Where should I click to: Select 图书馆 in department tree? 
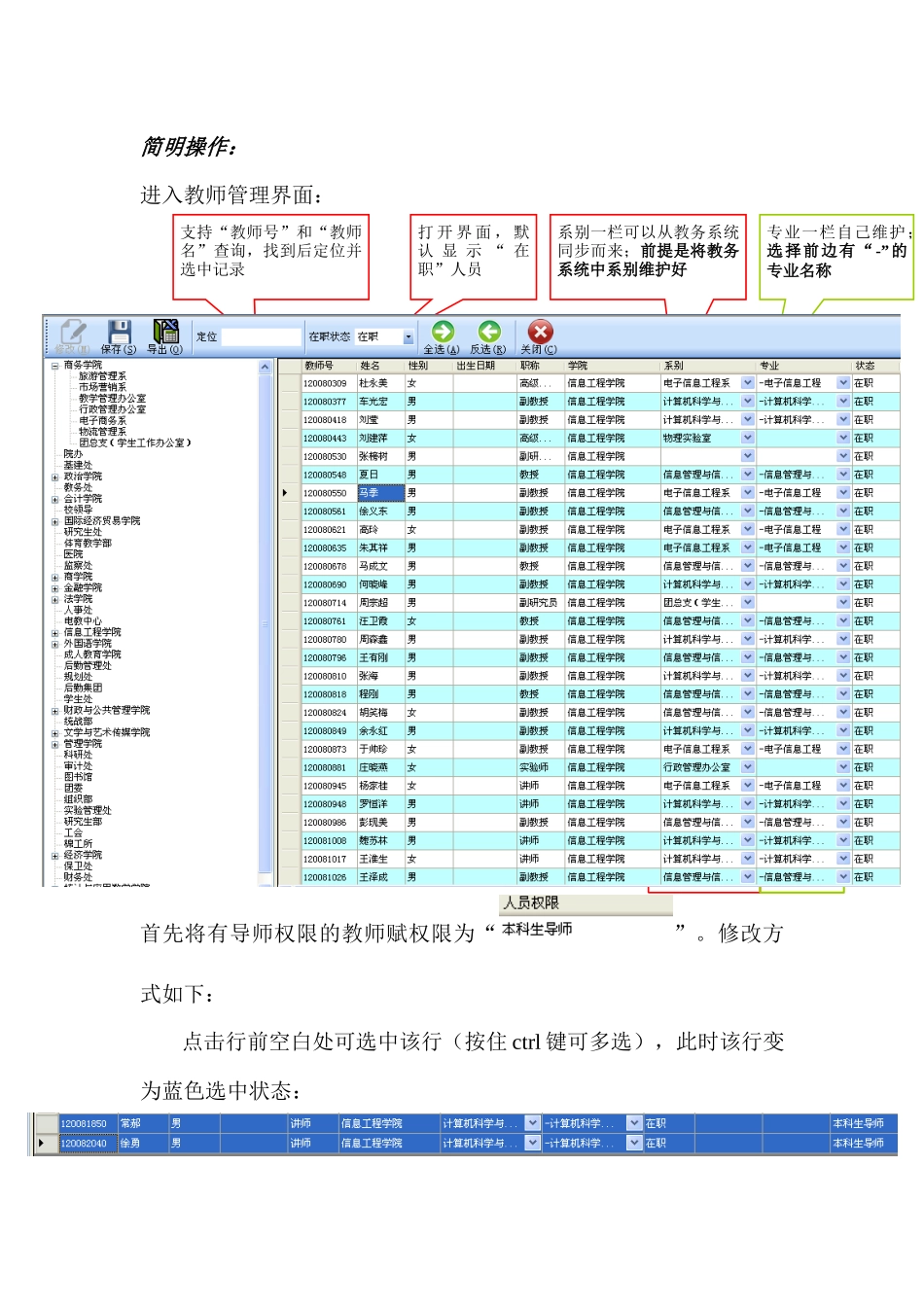coord(78,777)
